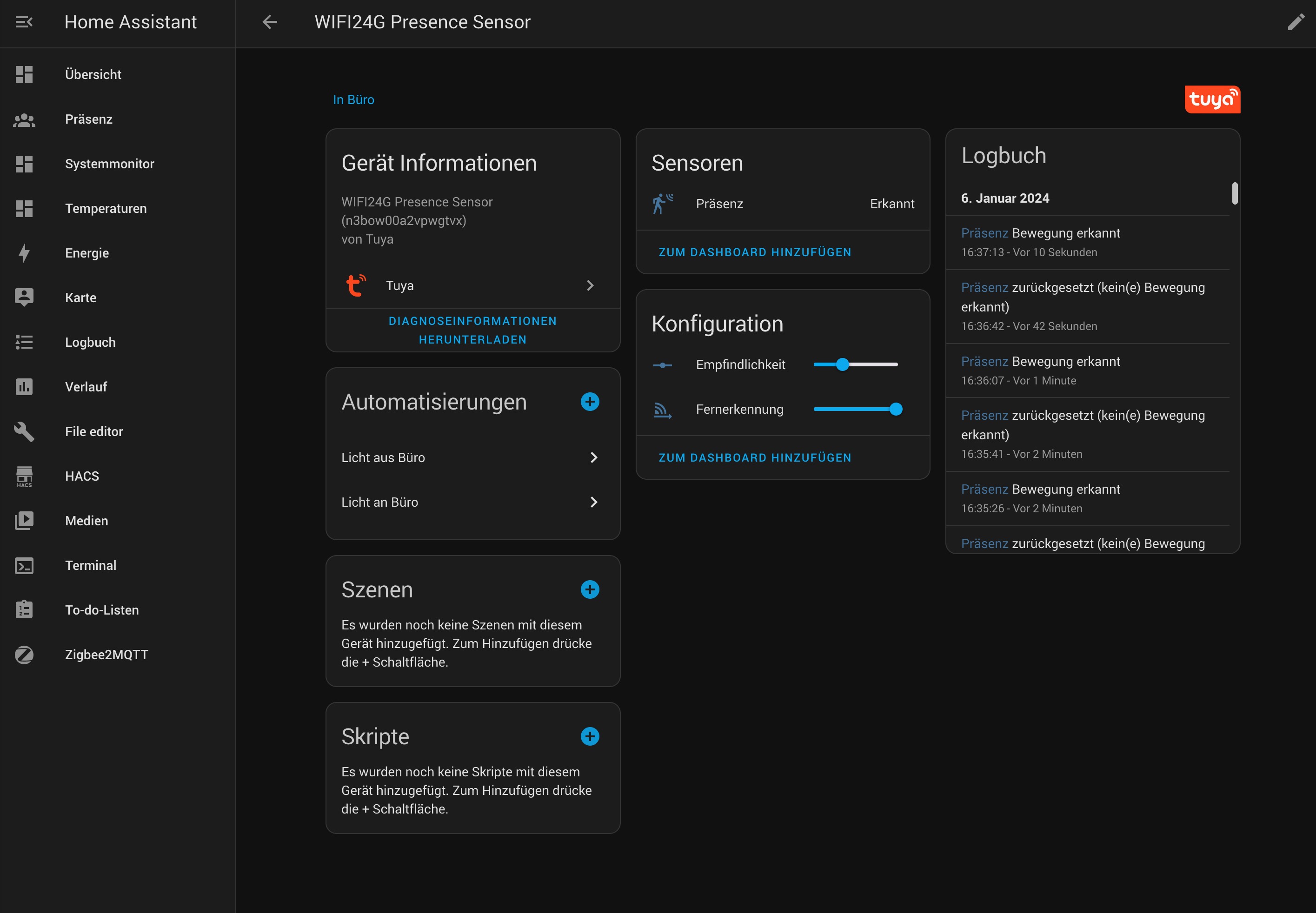The image size is (1316, 913).
Task: Add a new scene with plus icon
Action: pos(589,589)
